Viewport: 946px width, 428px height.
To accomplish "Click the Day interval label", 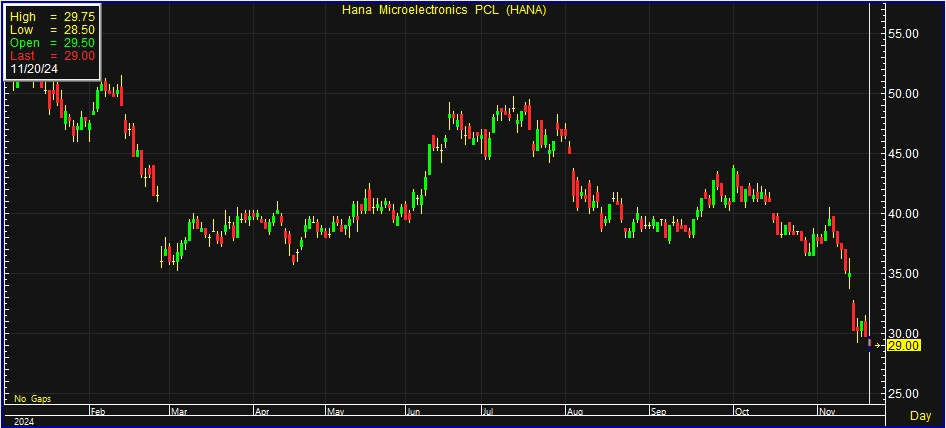I will [919, 415].
